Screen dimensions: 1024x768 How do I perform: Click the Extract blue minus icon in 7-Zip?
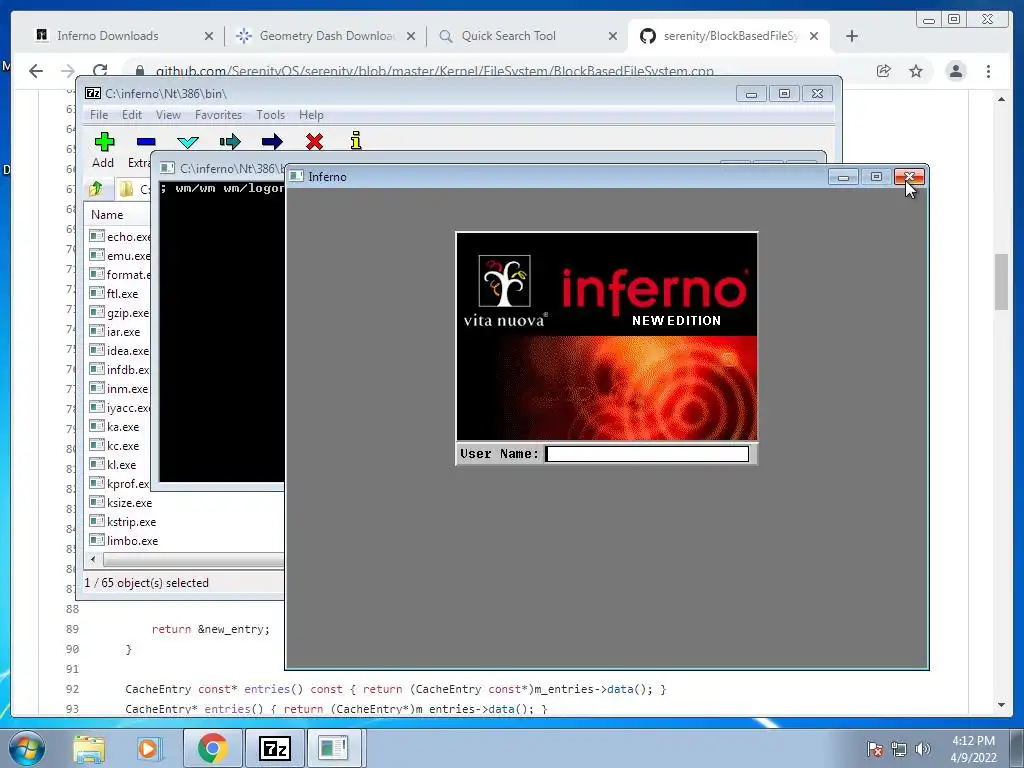pyautogui.click(x=146, y=142)
